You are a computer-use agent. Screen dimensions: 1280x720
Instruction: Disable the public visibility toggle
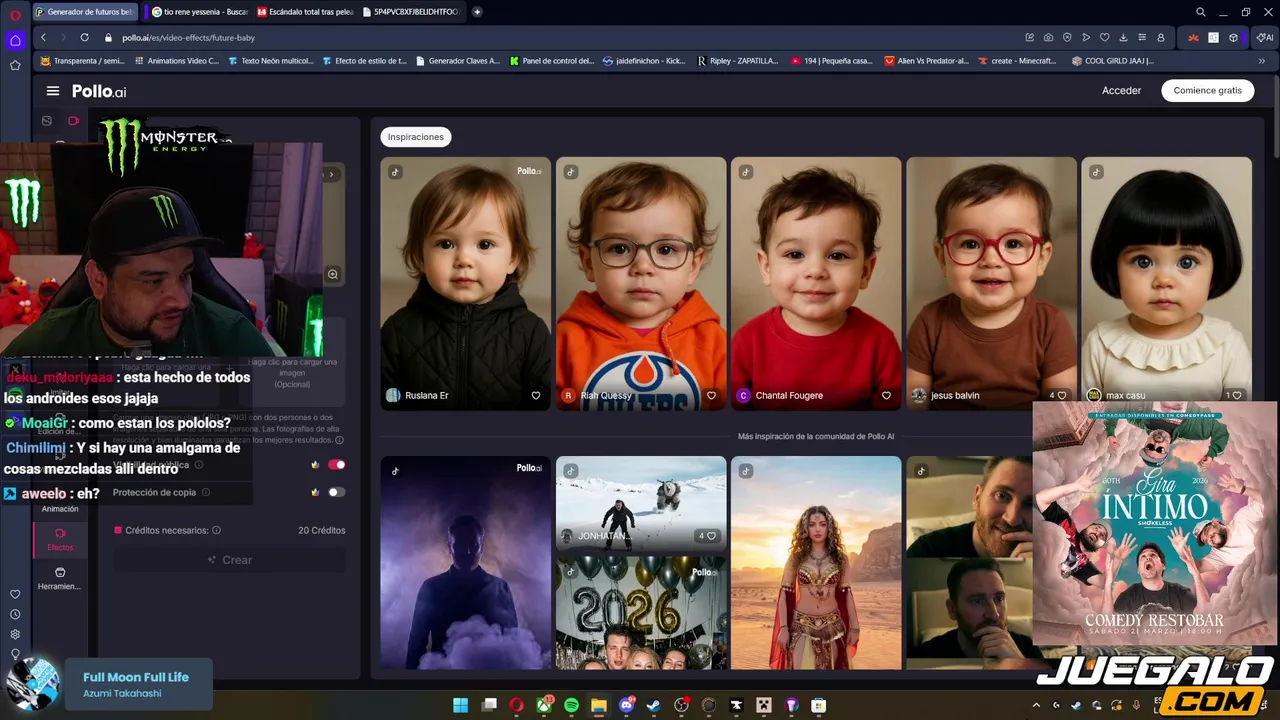[x=336, y=464]
